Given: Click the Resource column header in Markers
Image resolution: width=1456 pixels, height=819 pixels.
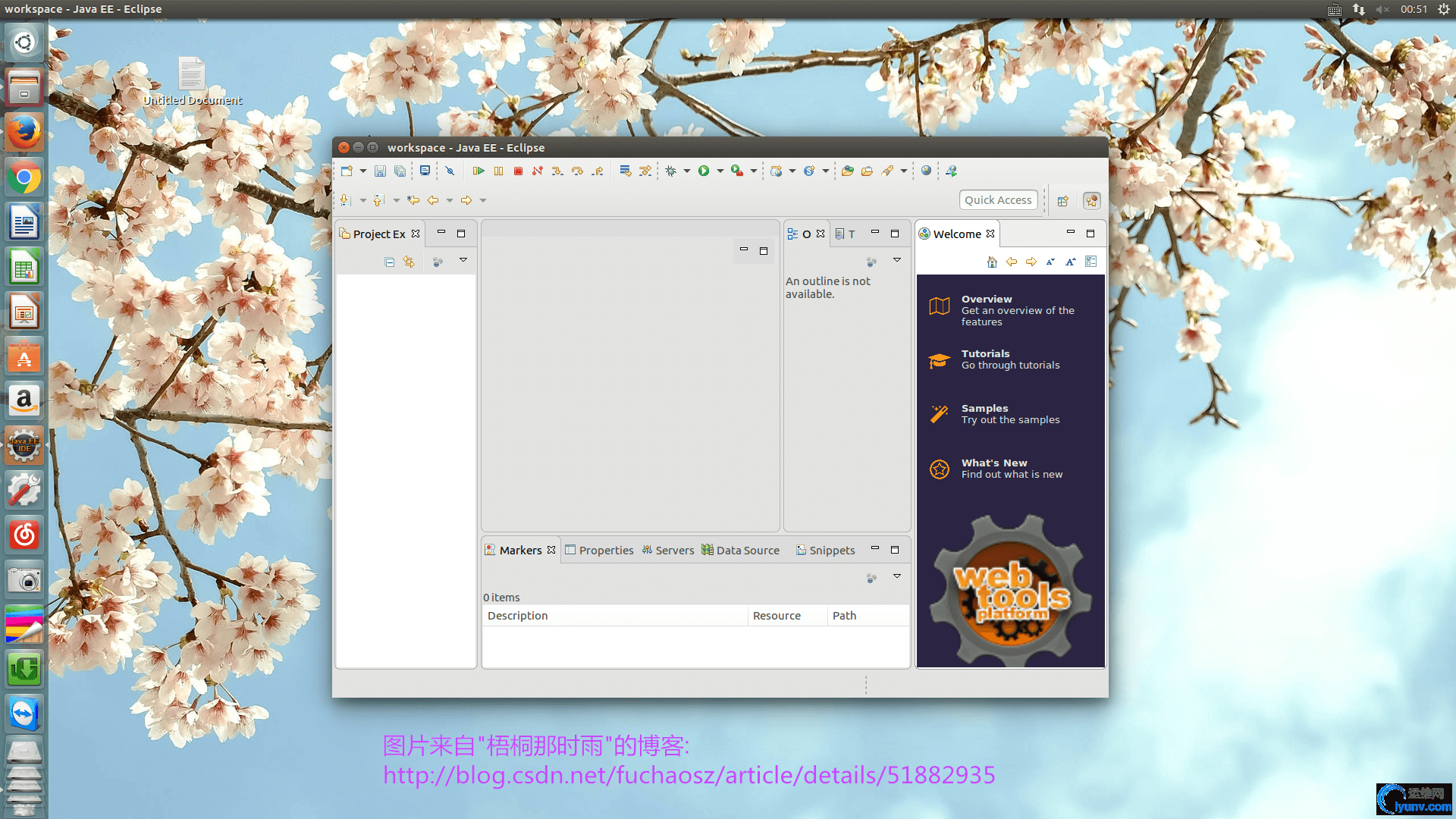Looking at the screenshot, I should [787, 616].
